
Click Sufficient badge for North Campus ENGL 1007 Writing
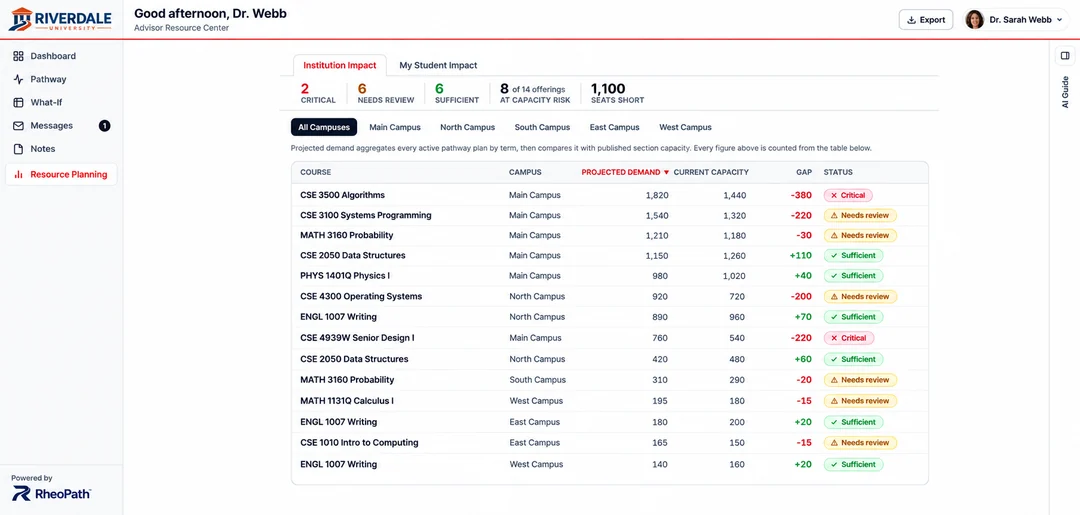point(853,317)
